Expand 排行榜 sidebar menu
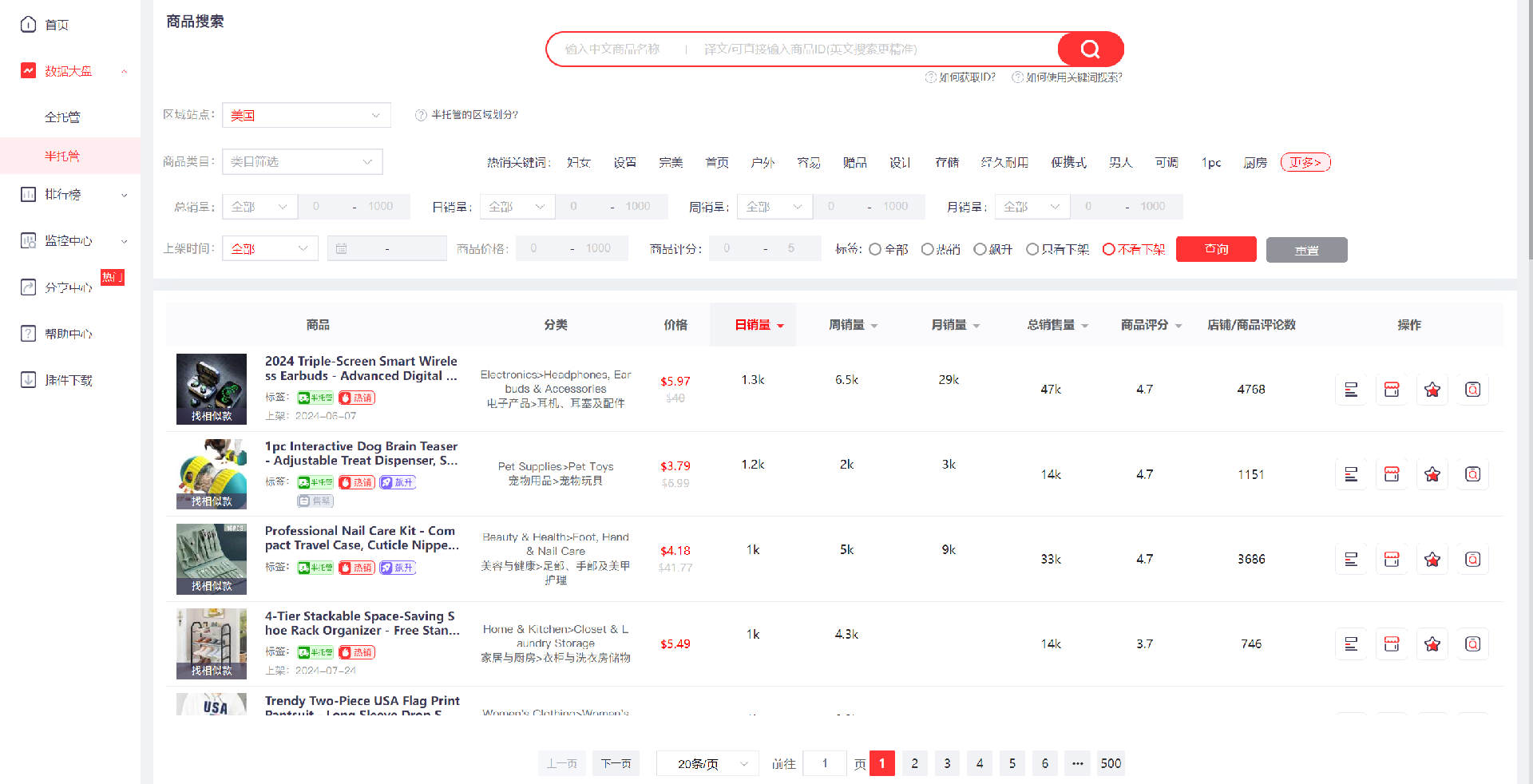1533x784 pixels. pyautogui.click(x=125, y=195)
